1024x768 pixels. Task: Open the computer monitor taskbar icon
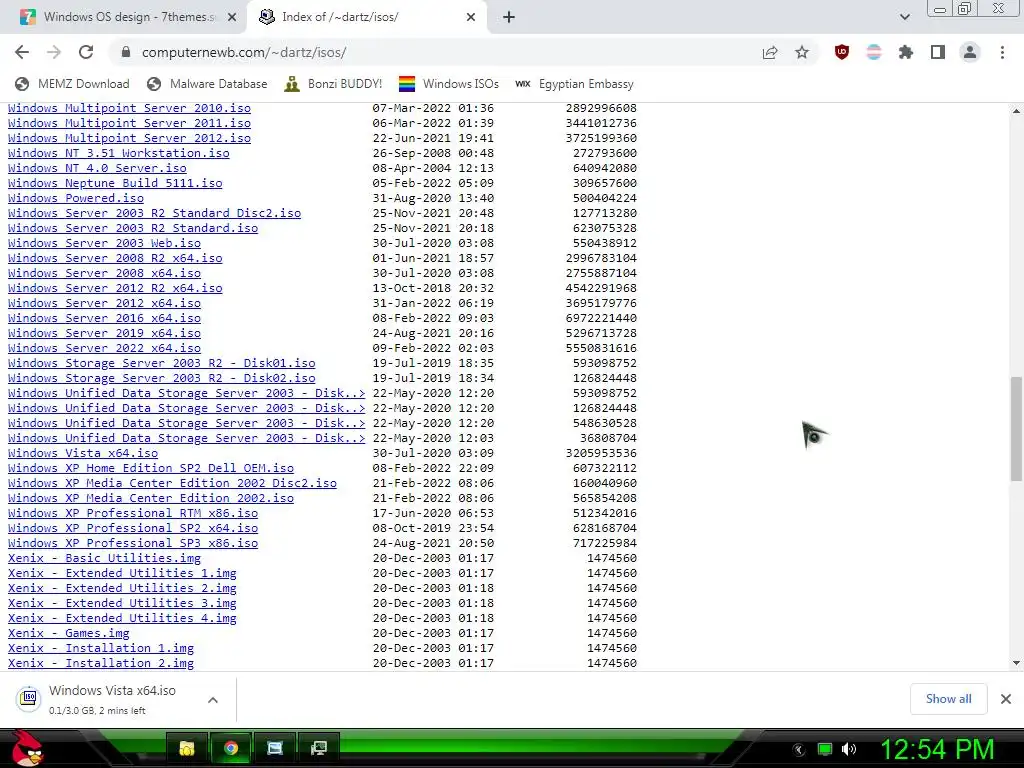pos(319,748)
